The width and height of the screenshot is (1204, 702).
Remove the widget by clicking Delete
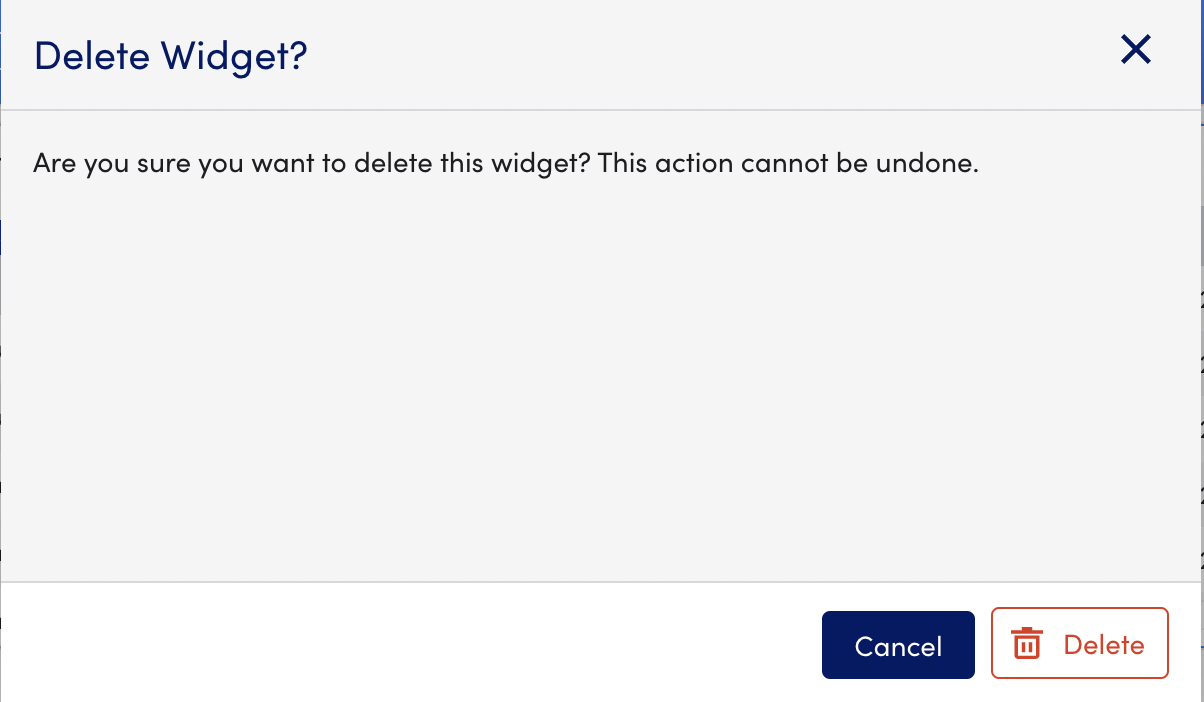1079,643
